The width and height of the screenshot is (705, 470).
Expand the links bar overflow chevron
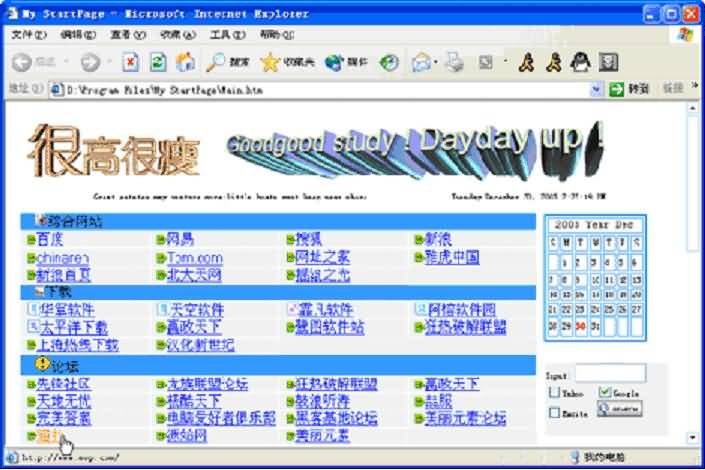tap(694, 85)
